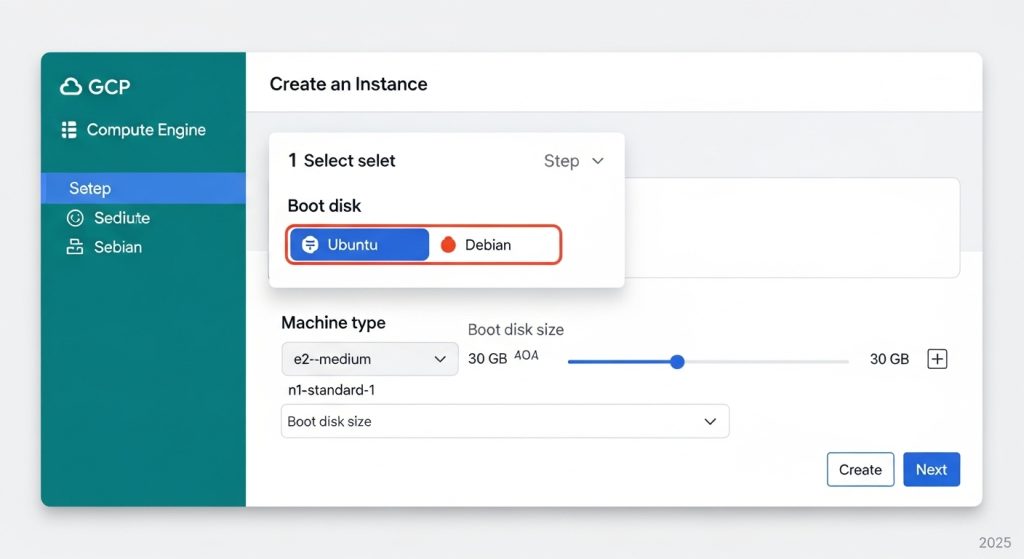Open the Compute Engine sidebar label
The height and width of the screenshot is (559, 1024).
[146, 130]
